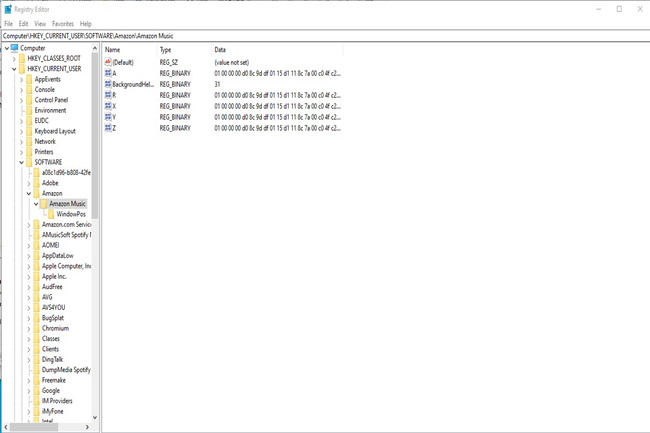
Task: Select the DumpMedia Spotify key
Action: [x=66, y=370]
